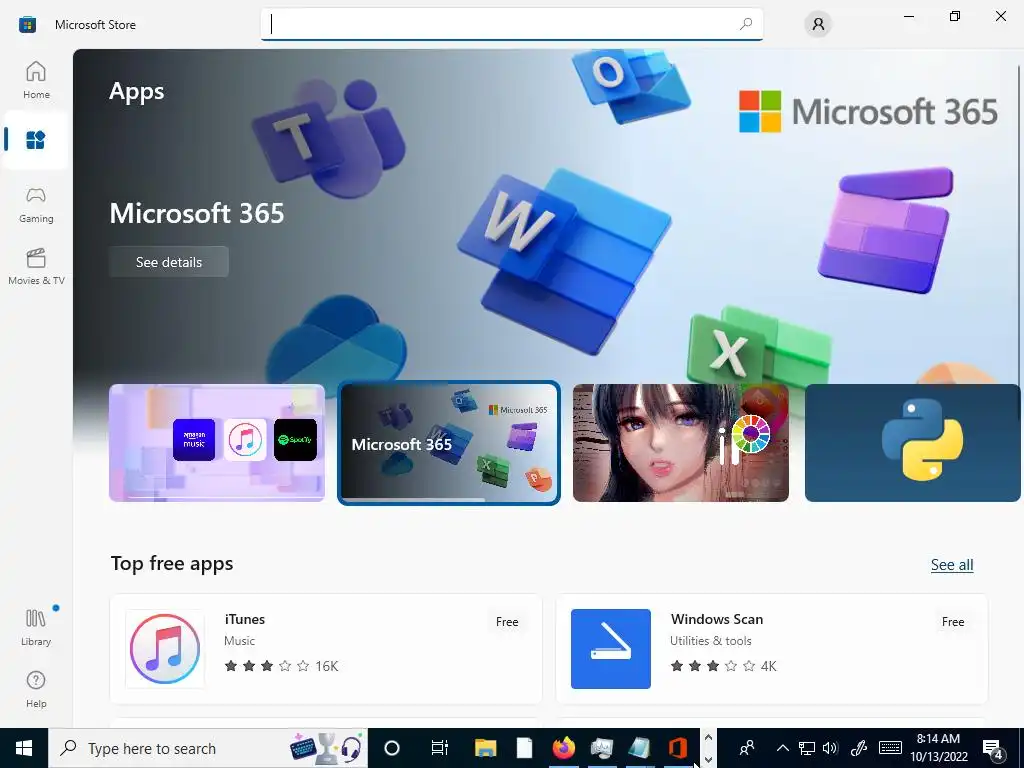Open the Windows Ink pen tray icon
This screenshot has height=768, width=1024.
[859, 748]
